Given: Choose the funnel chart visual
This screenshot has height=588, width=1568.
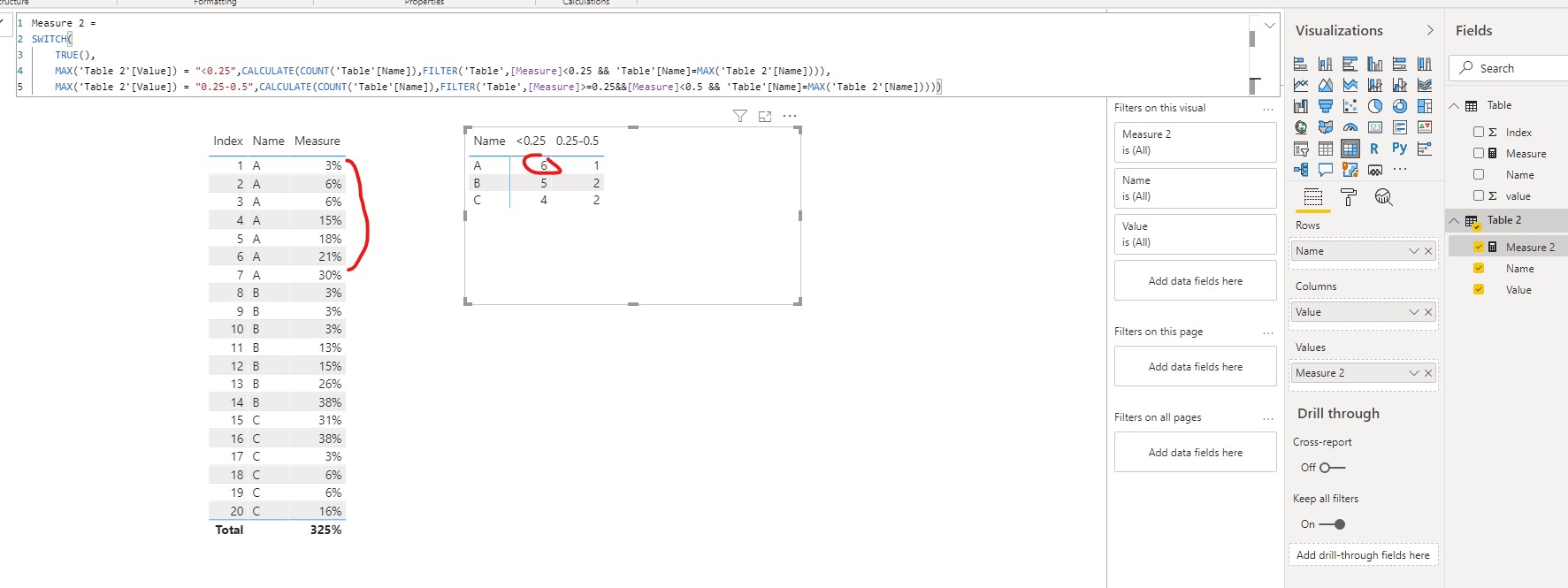Looking at the screenshot, I should click(1325, 106).
